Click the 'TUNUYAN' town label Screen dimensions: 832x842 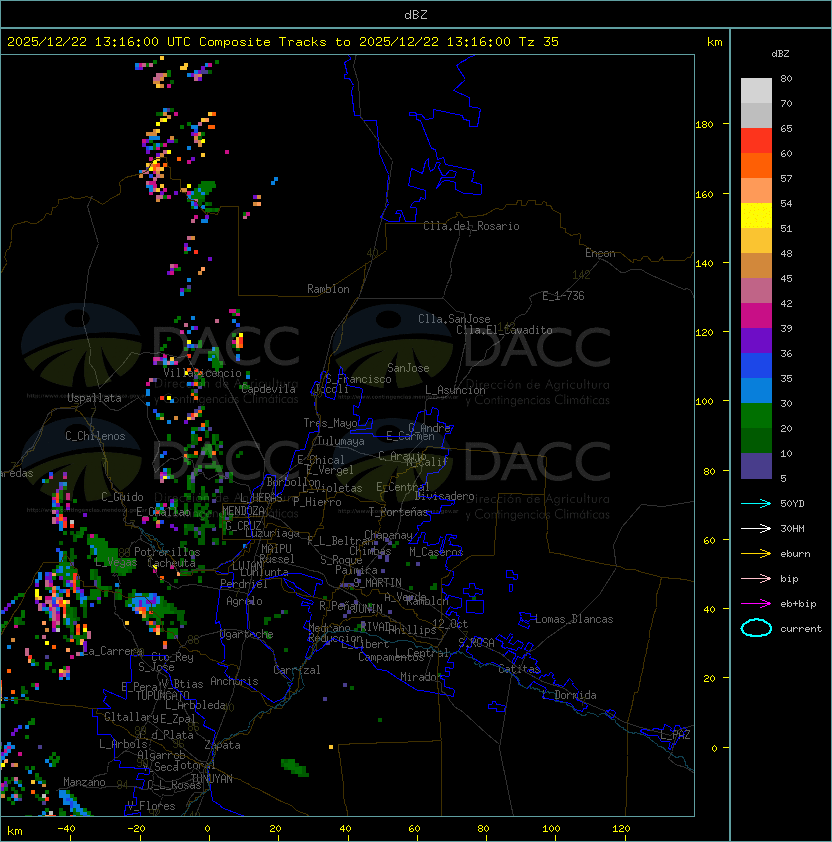point(212,779)
